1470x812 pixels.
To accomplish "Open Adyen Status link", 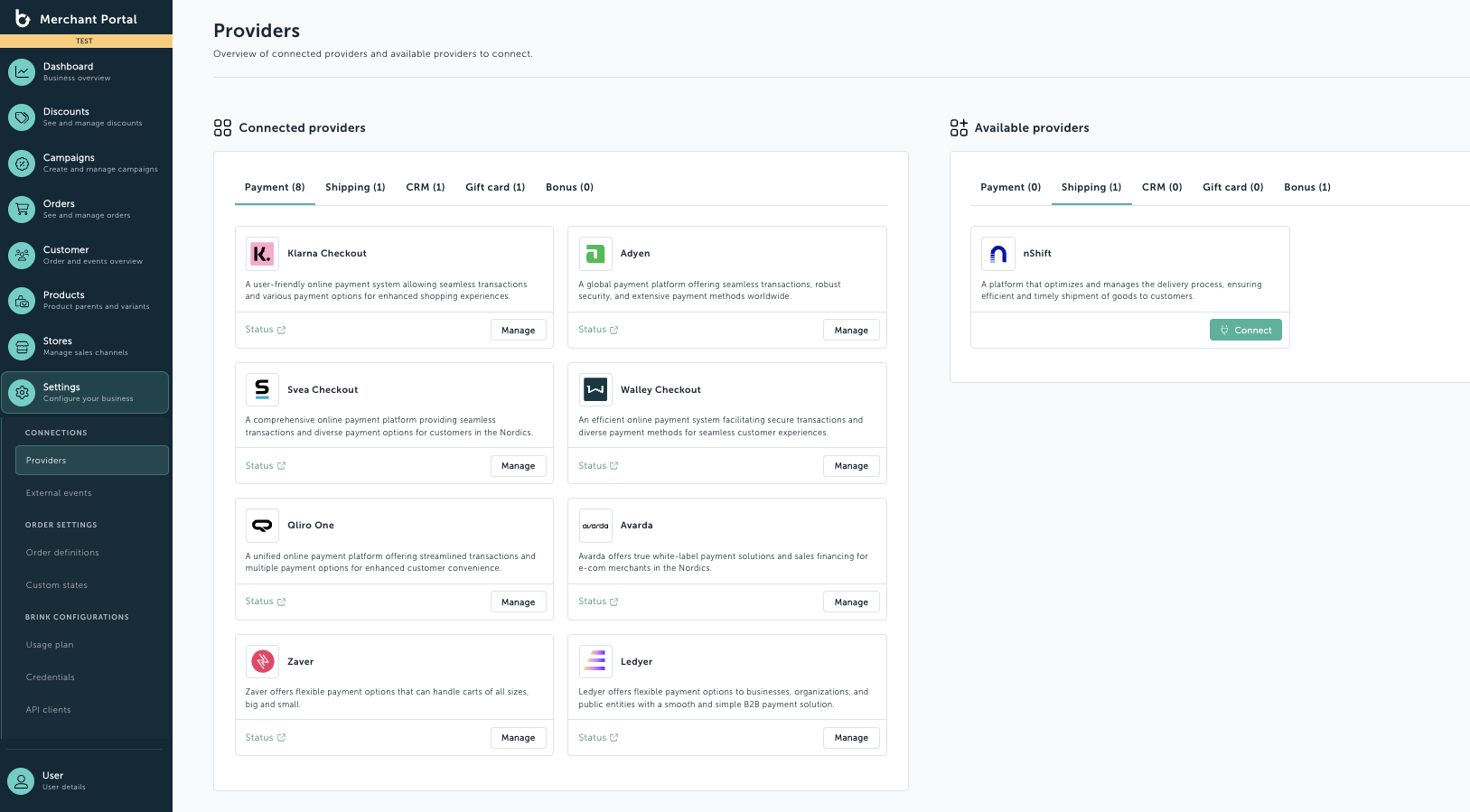I will (598, 330).
